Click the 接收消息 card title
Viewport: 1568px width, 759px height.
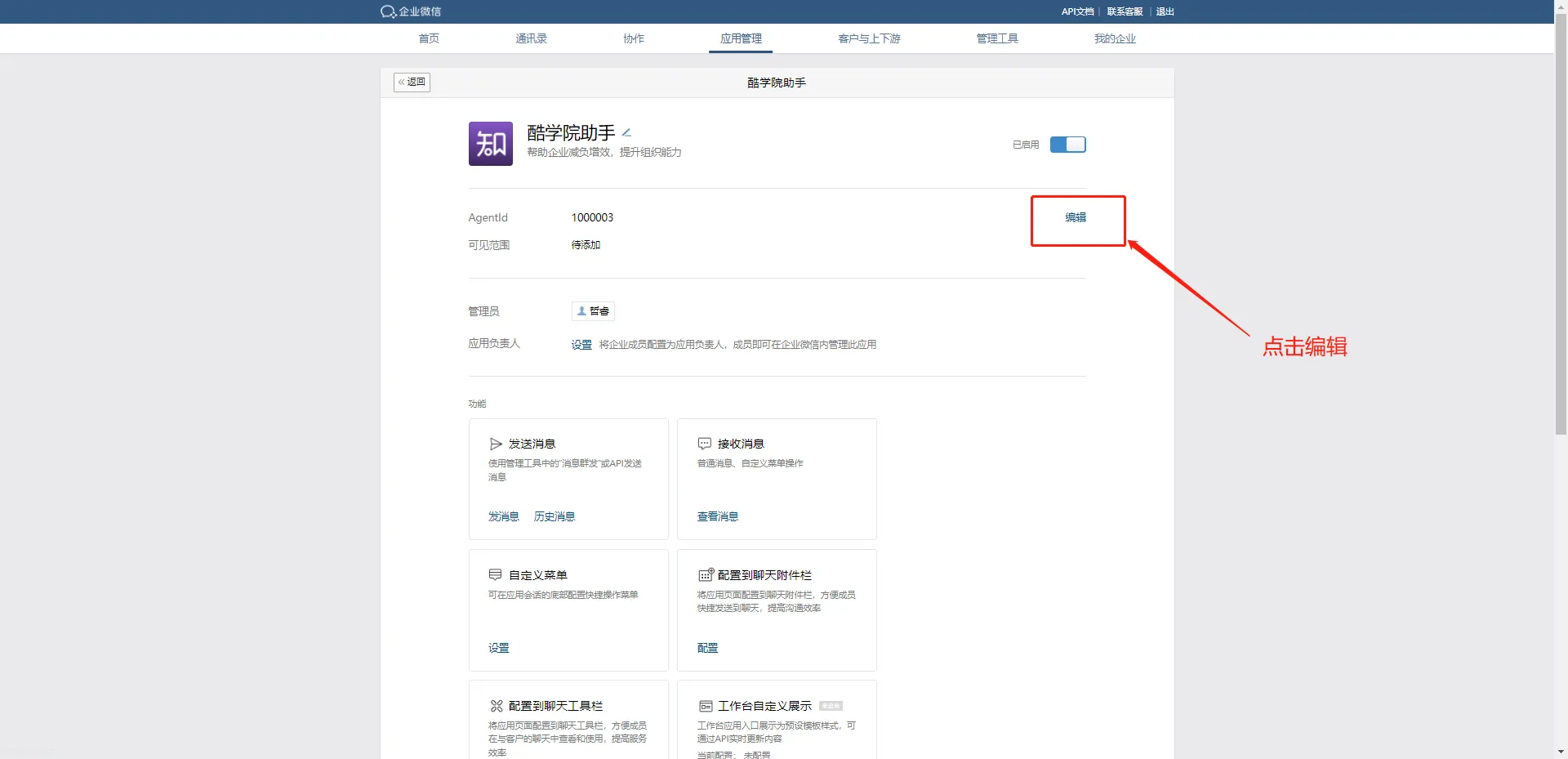pyautogui.click(x=741, y=444)
